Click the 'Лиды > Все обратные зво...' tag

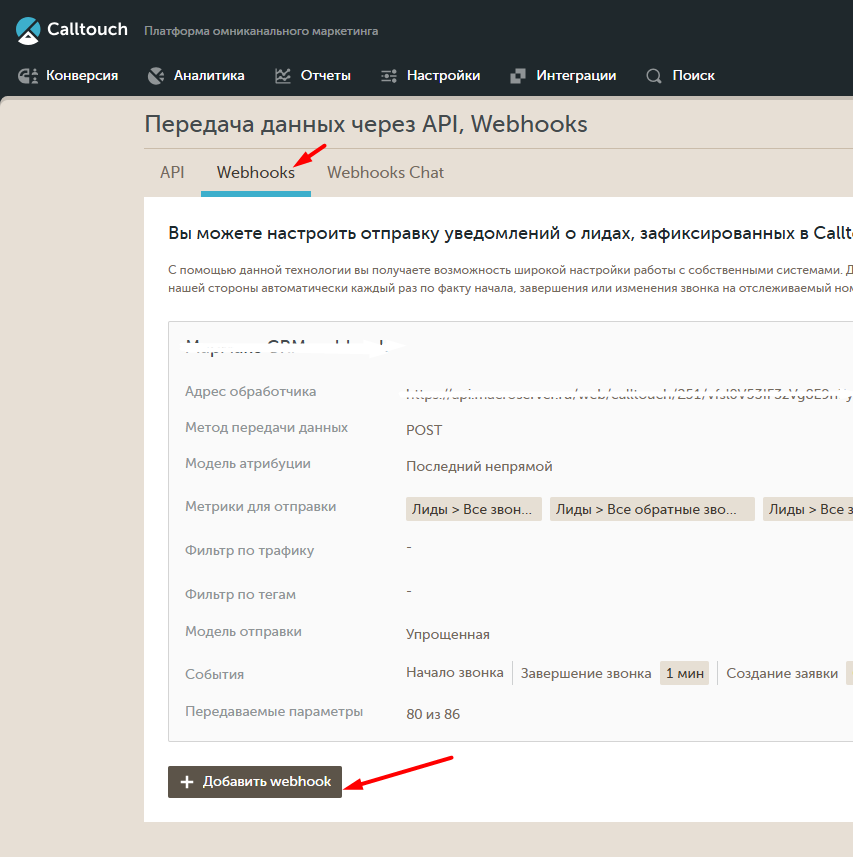pos(652,509)
